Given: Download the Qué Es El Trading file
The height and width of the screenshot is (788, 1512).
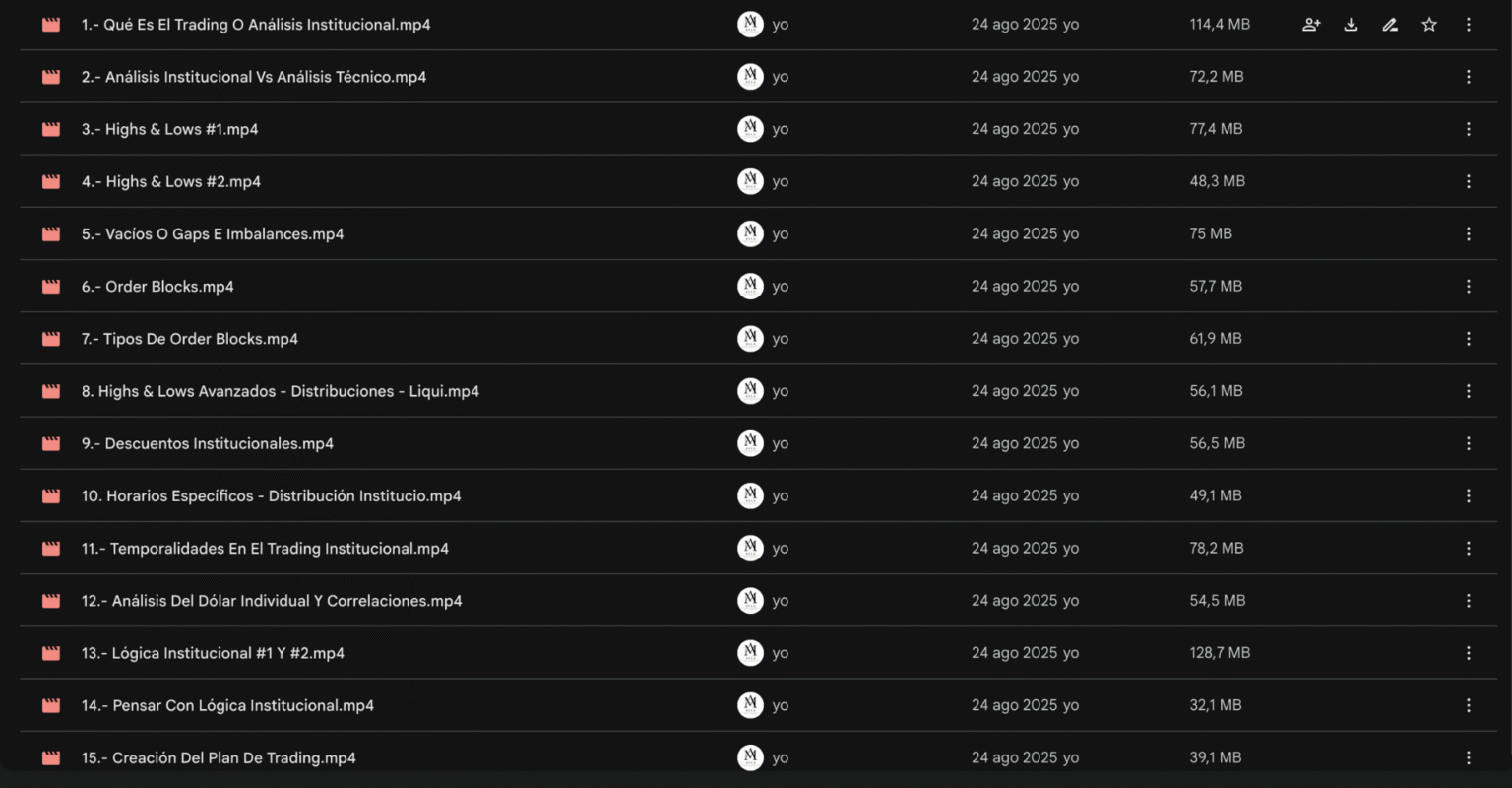Looking at the screenshot, I should pos(1351,25).
